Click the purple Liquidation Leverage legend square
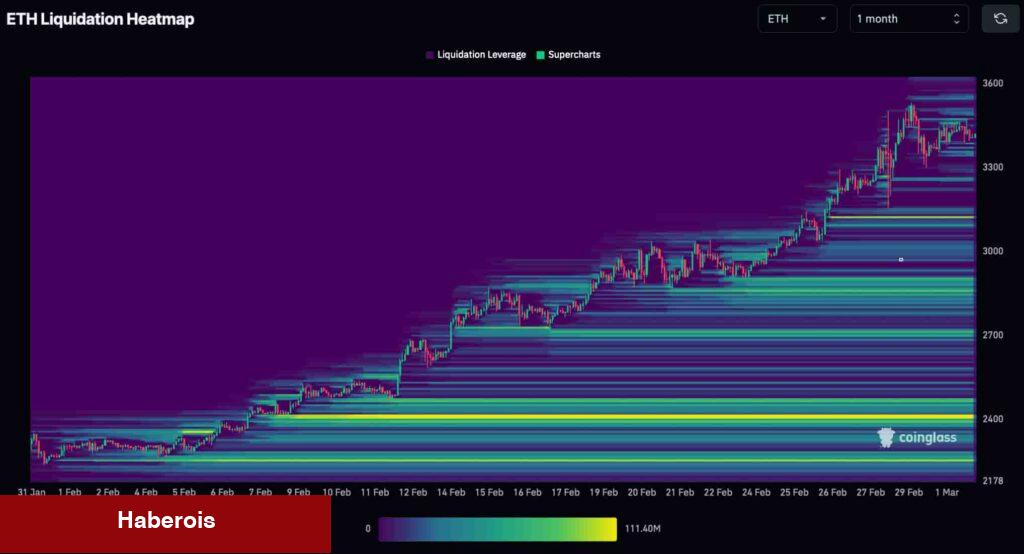The width and height of the screenshot is (1024, 554). click(x=430, y=55)
